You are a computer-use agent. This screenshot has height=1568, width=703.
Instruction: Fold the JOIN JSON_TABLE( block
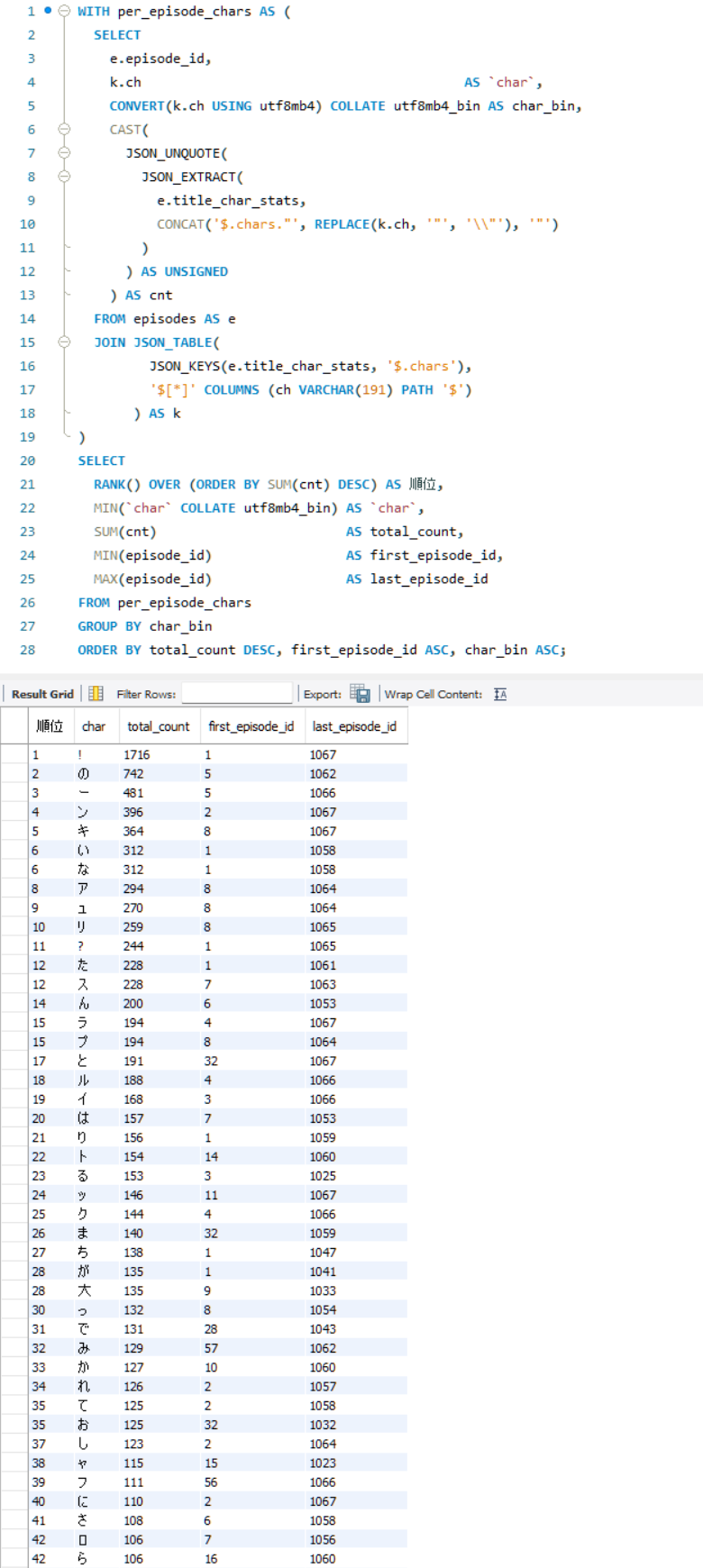click(x=64, y=342)
